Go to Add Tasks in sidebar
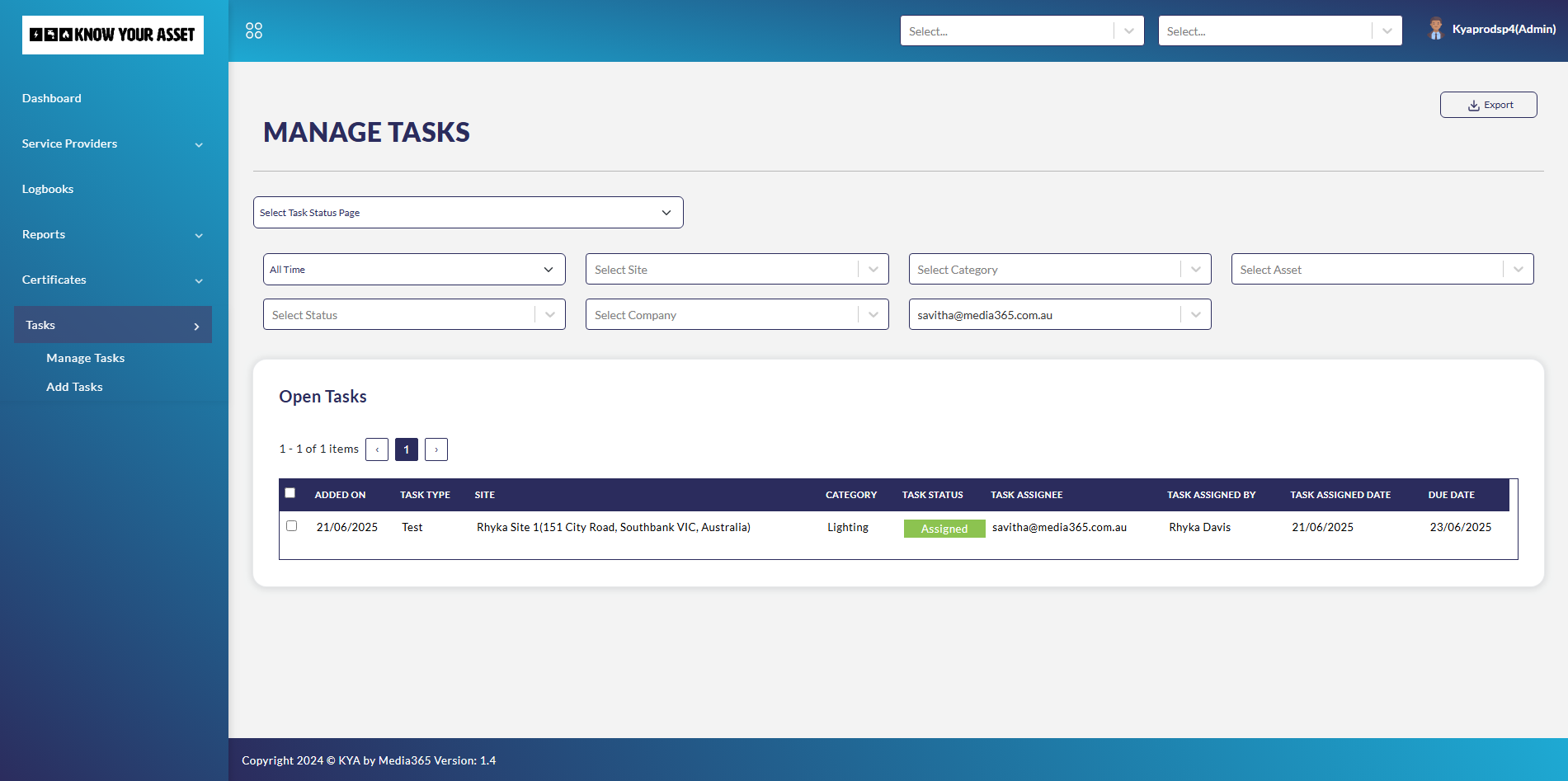Image resolution: width=1568 pixels, height=781 pixels. (x=75, y=387)
